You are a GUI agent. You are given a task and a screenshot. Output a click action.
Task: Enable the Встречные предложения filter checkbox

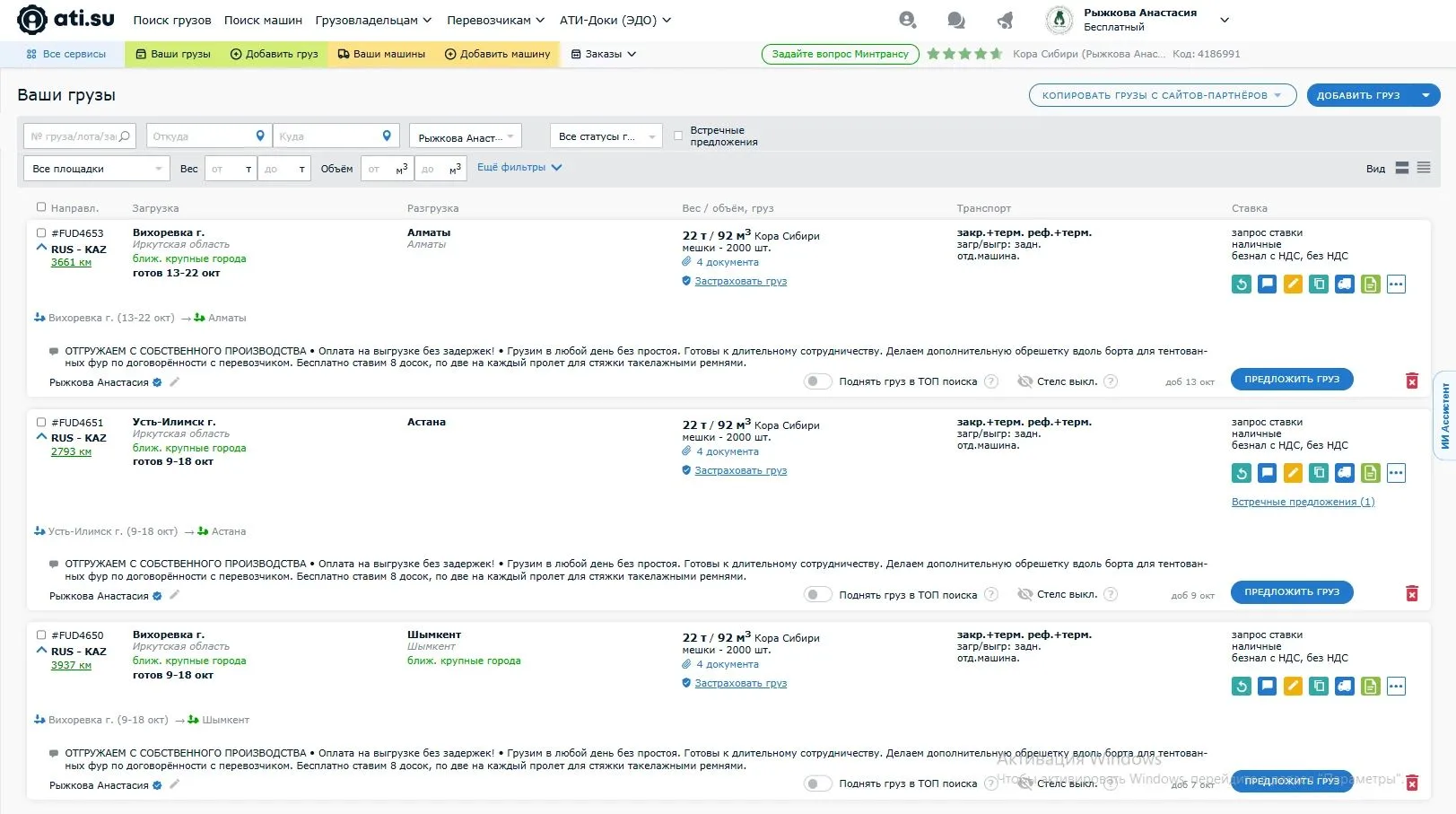click(x=678, y=136)
